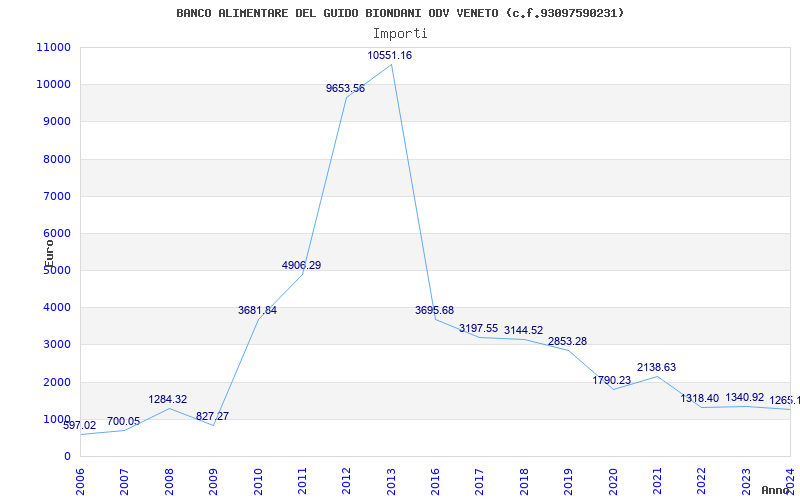The width and height of the screenshot is (800, 500).
Task: Click the 1340.92 data label
Action: pos(744,397)
